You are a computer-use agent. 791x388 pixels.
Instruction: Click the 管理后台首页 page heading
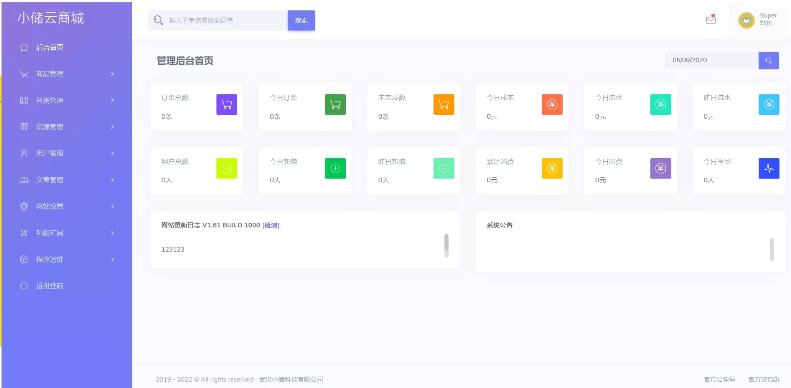coord(185,61)
